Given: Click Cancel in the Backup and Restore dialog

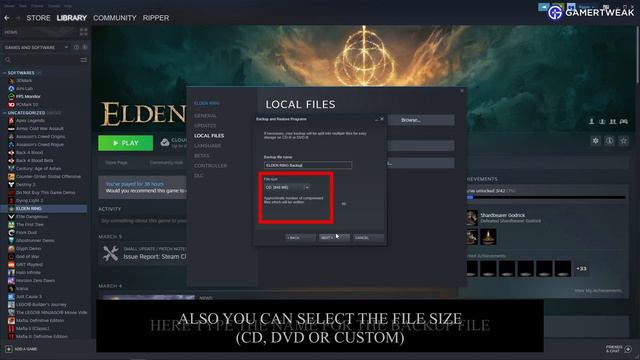Looking at the screenshot, I should (x=368, y=238).
